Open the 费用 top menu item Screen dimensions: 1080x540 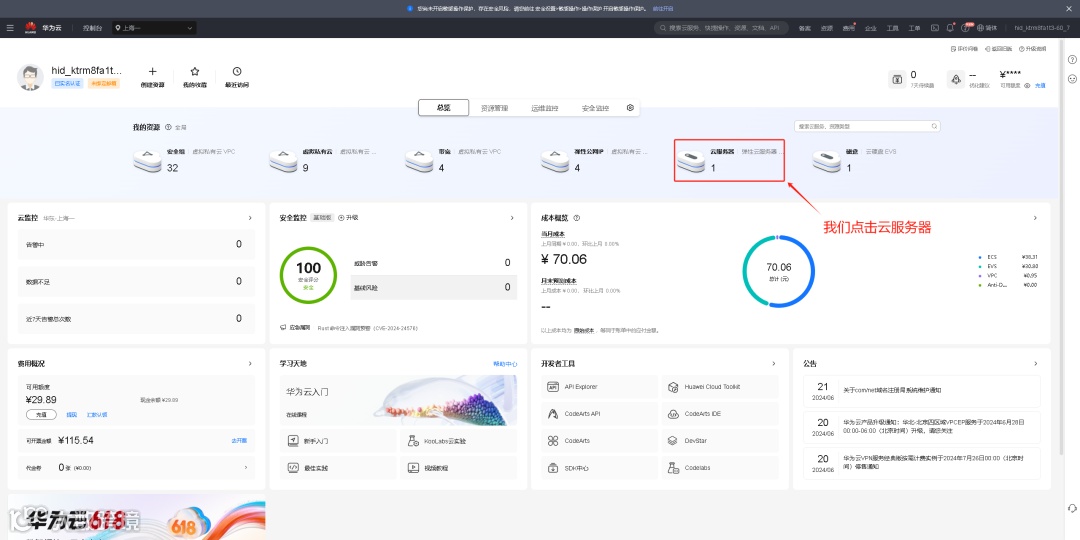(x=849, y=28)
